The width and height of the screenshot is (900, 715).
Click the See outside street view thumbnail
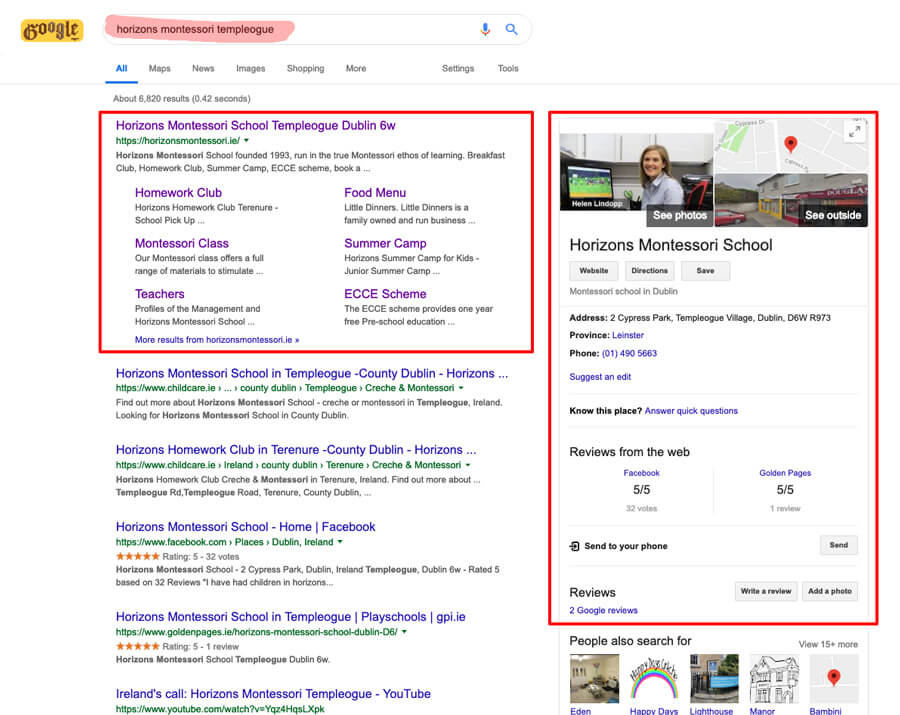(x=791, y=200)
